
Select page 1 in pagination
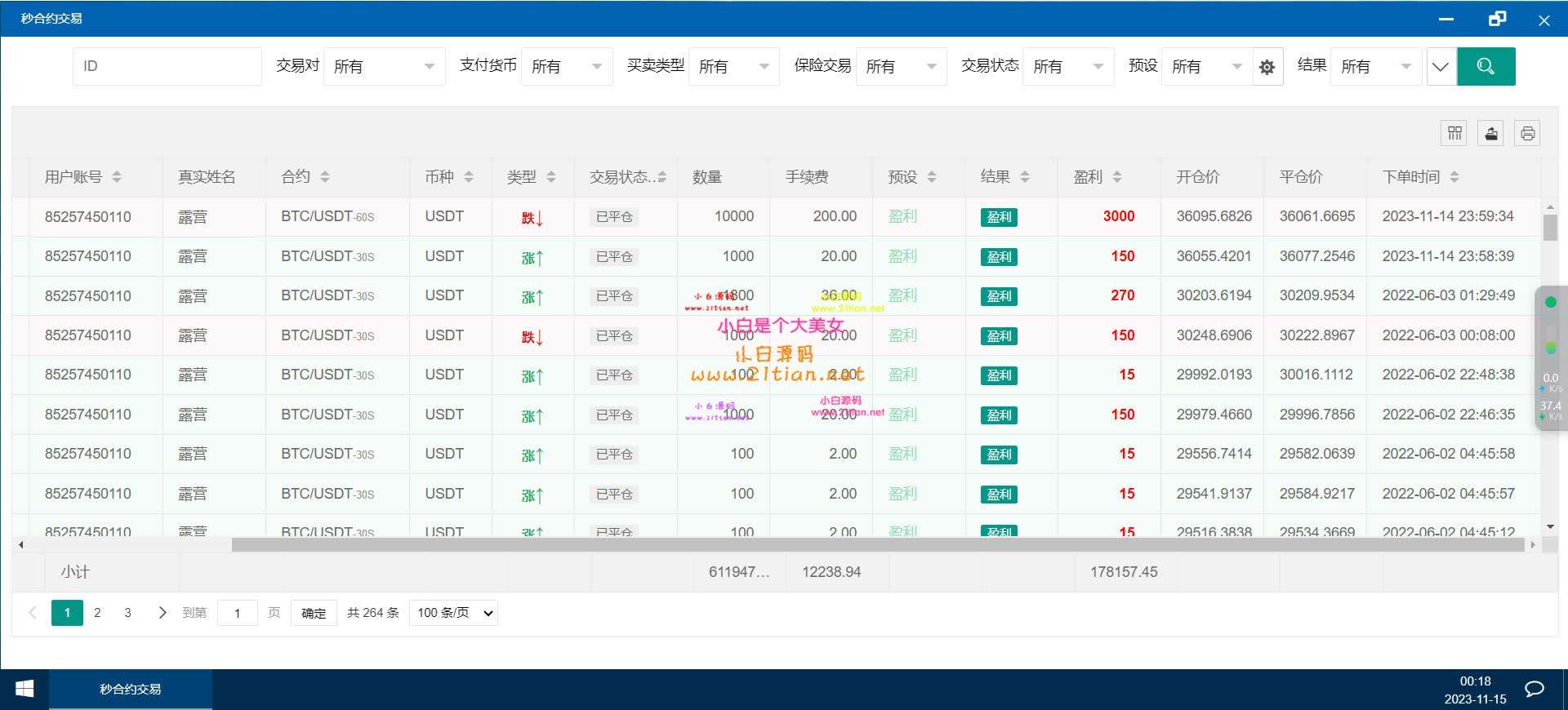(67, 613)
